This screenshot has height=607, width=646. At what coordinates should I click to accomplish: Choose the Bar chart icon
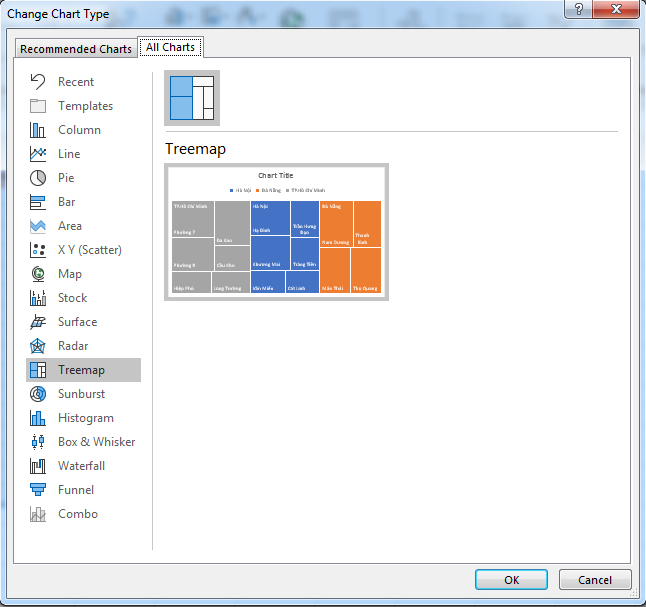[38, 202]
